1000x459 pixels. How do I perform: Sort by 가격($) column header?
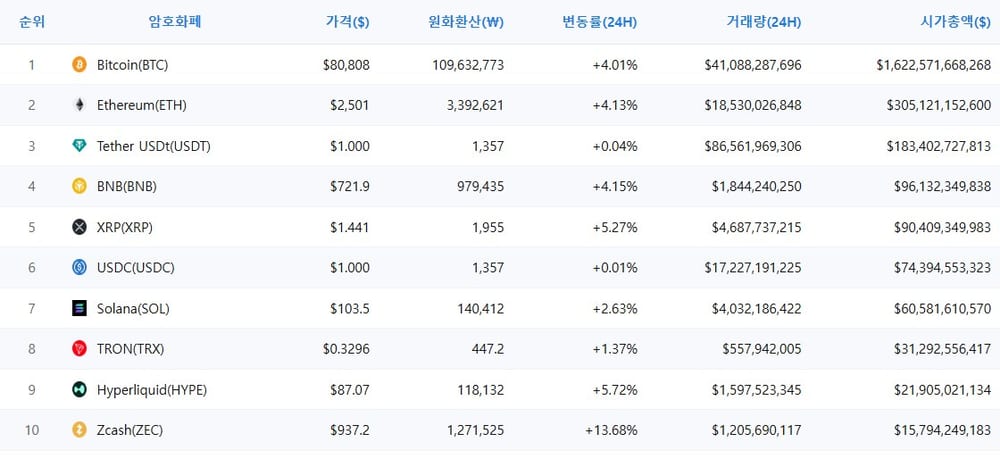(x=348, y=22)
